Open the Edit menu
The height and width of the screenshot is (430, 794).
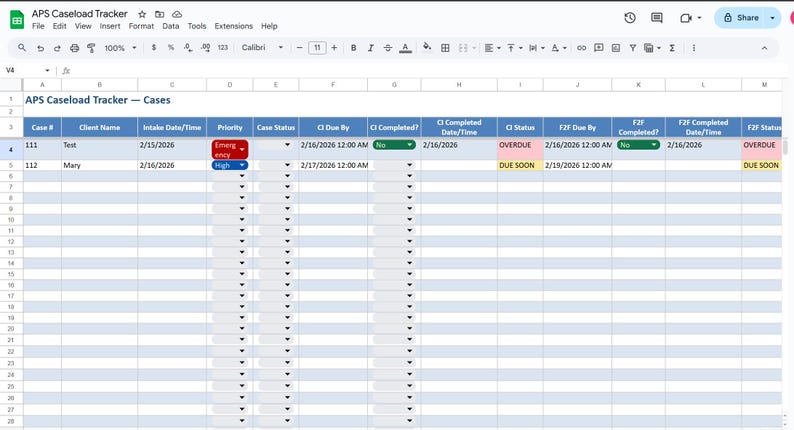pyautogui.click(x=59, y=26)
